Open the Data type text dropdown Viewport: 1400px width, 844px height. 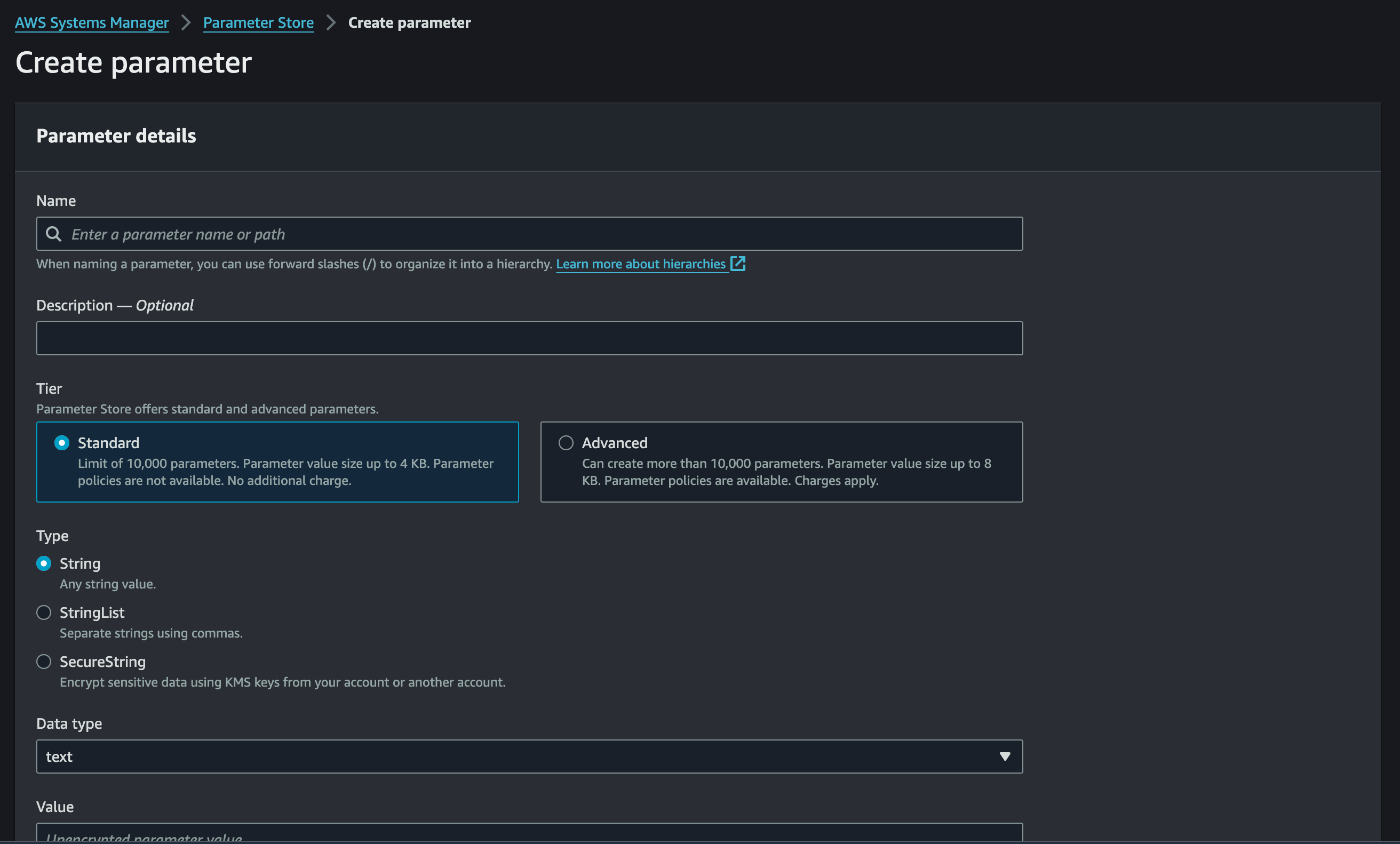point(528,757)
